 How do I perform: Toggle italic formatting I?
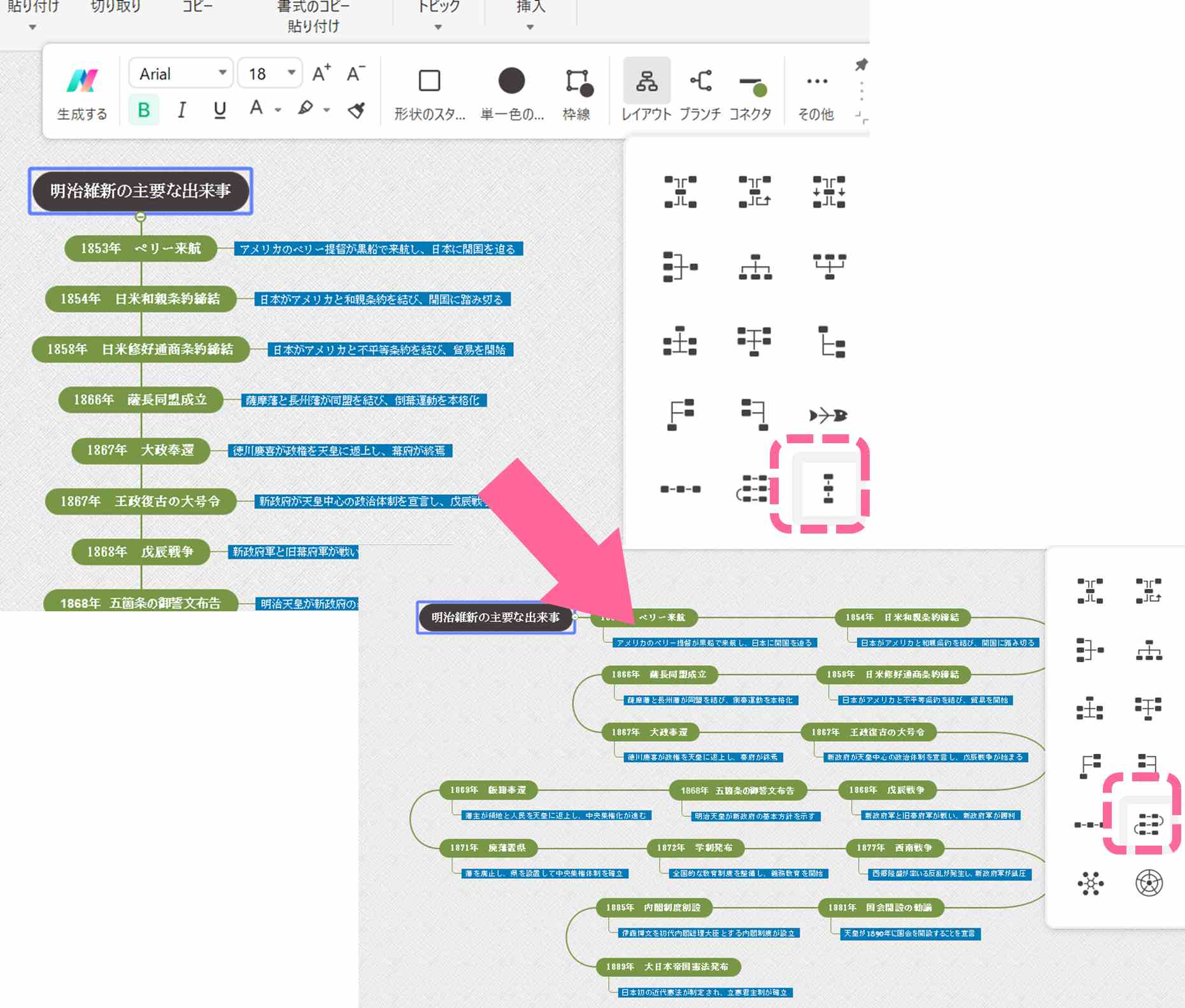[x=181, y=110]
